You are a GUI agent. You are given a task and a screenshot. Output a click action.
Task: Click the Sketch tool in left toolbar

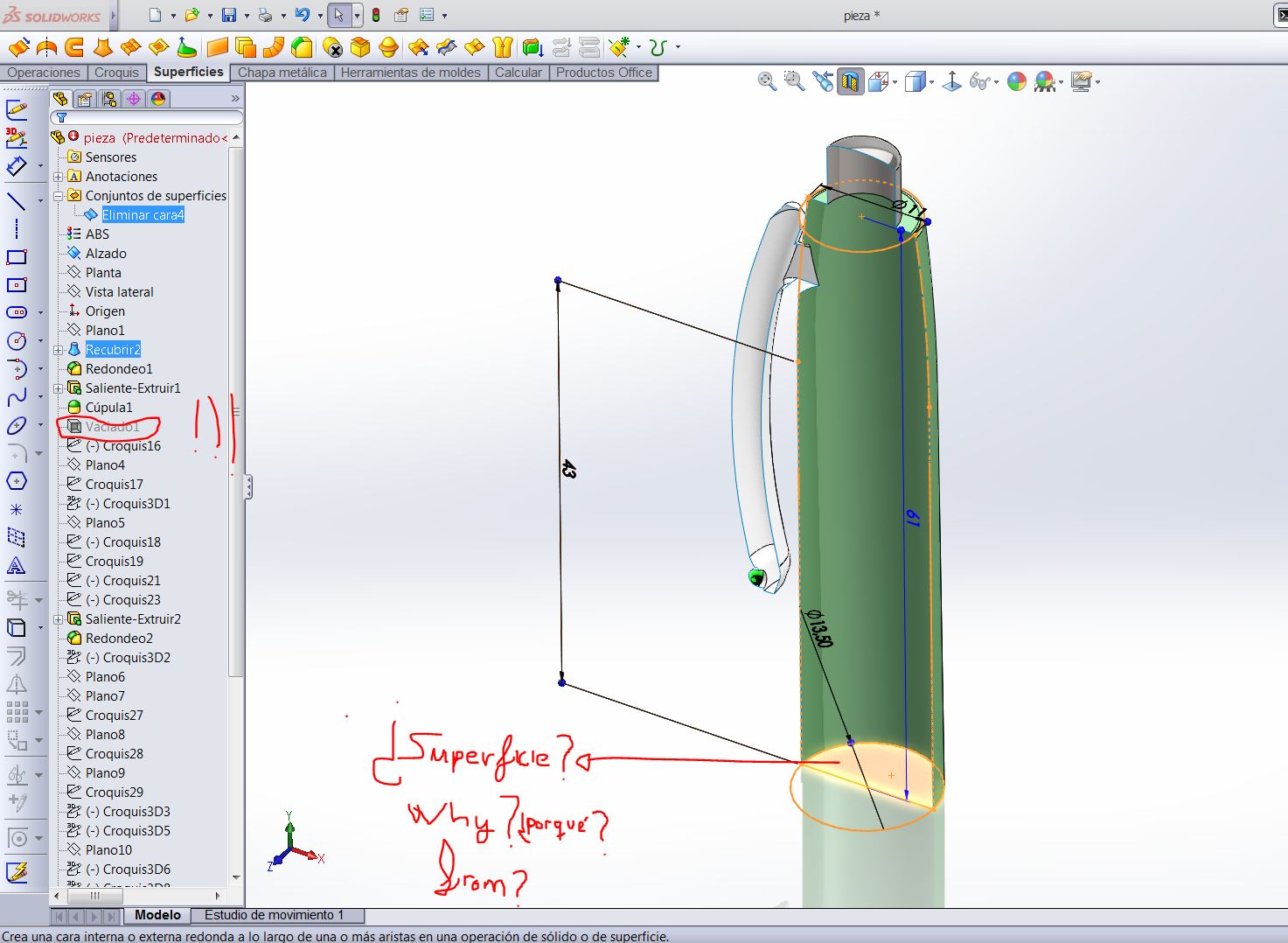(17, 109)
